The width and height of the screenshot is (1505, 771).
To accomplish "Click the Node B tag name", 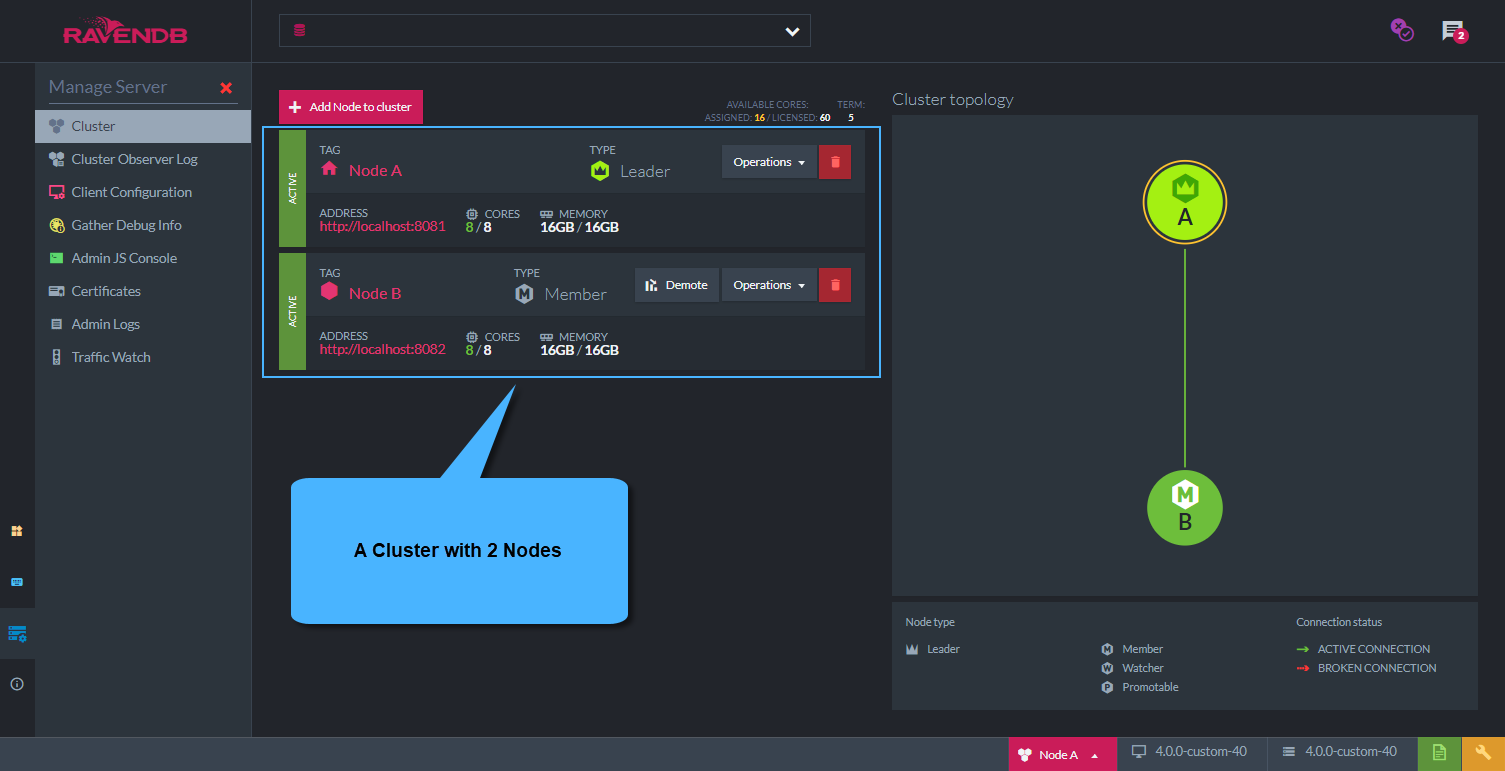I will [x=375, y=294].
